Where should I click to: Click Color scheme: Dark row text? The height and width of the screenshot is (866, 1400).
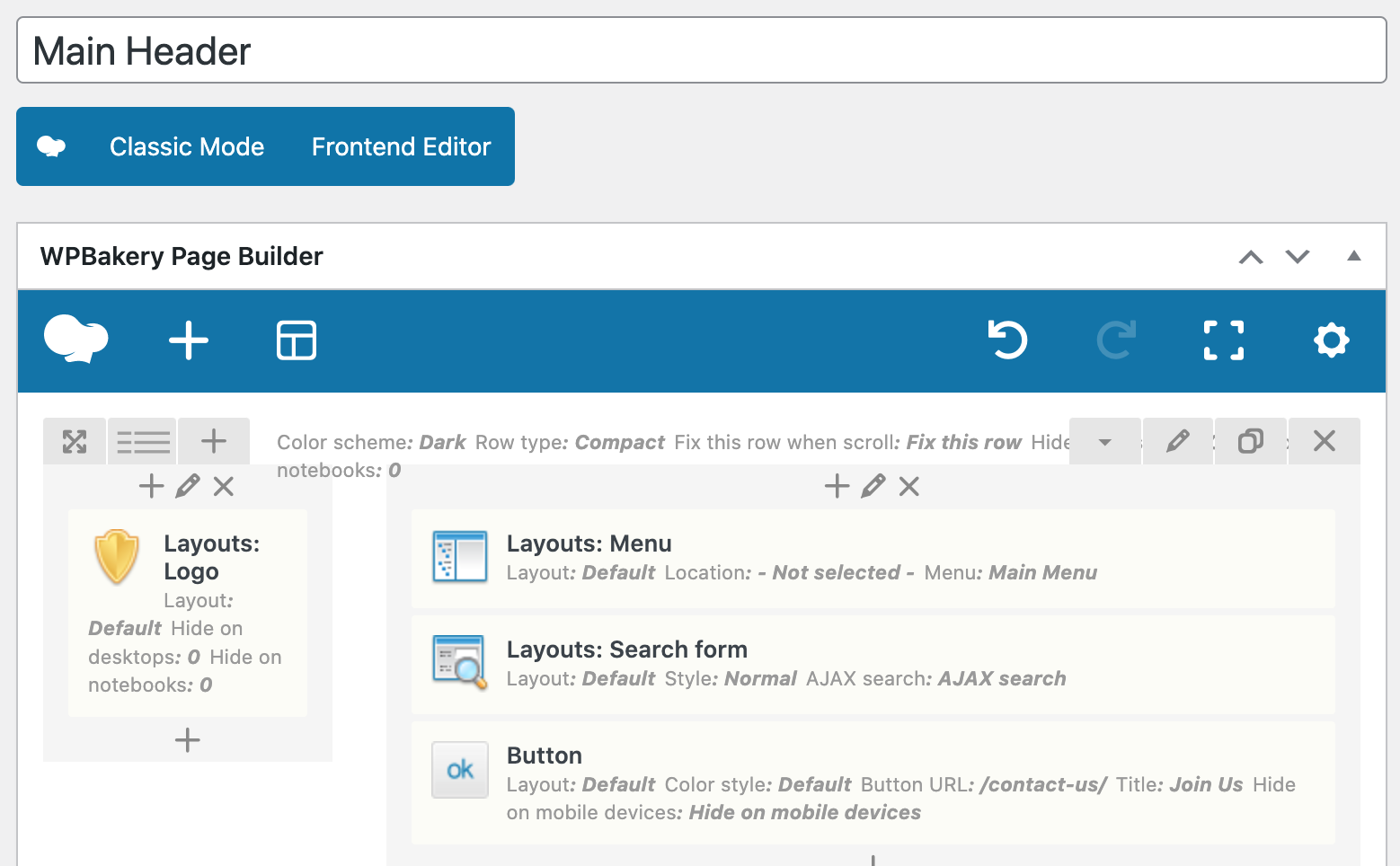pos(371,442)
